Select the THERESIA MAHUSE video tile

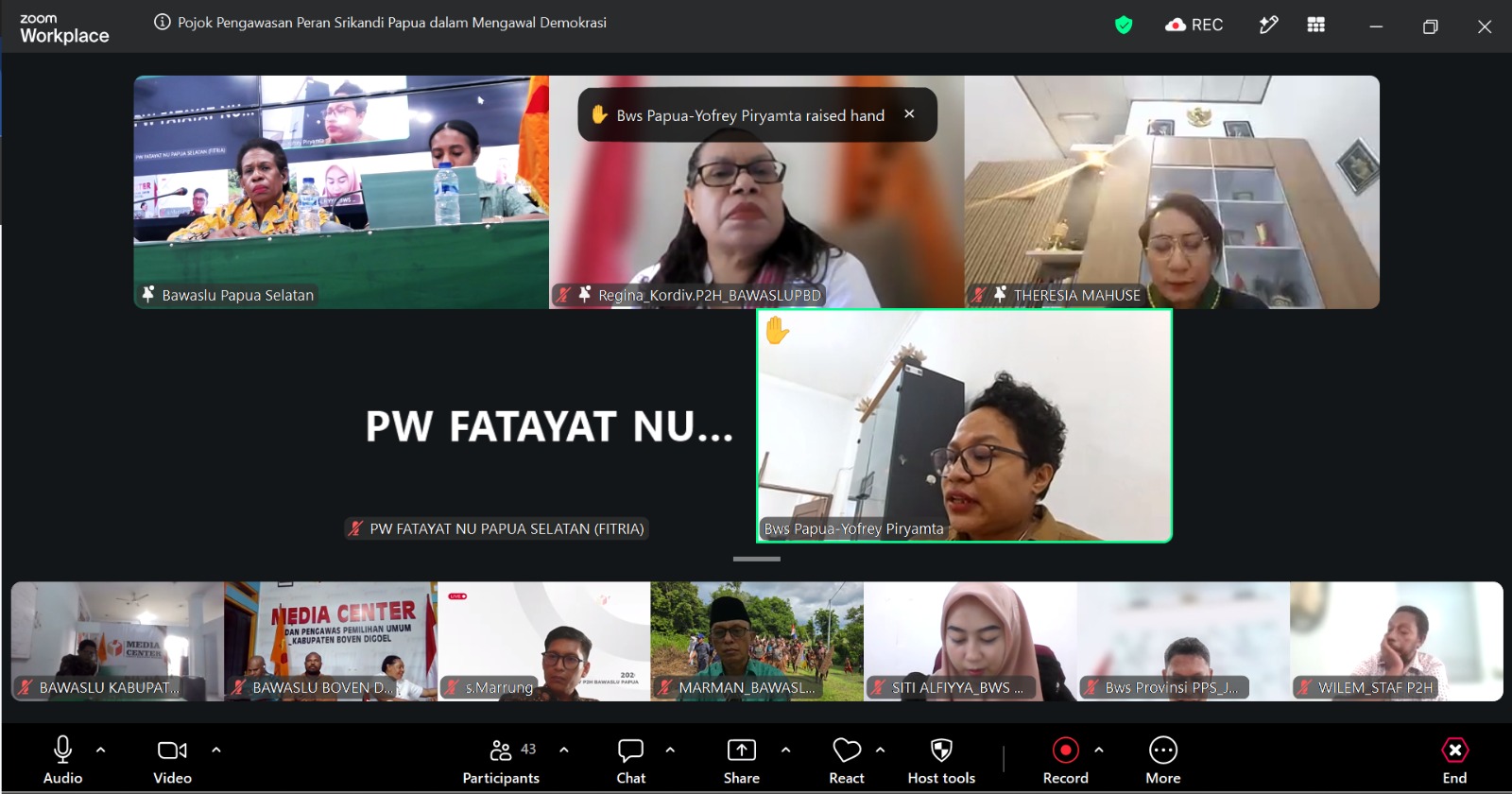pyautogui.click(x=1172, y=192)
